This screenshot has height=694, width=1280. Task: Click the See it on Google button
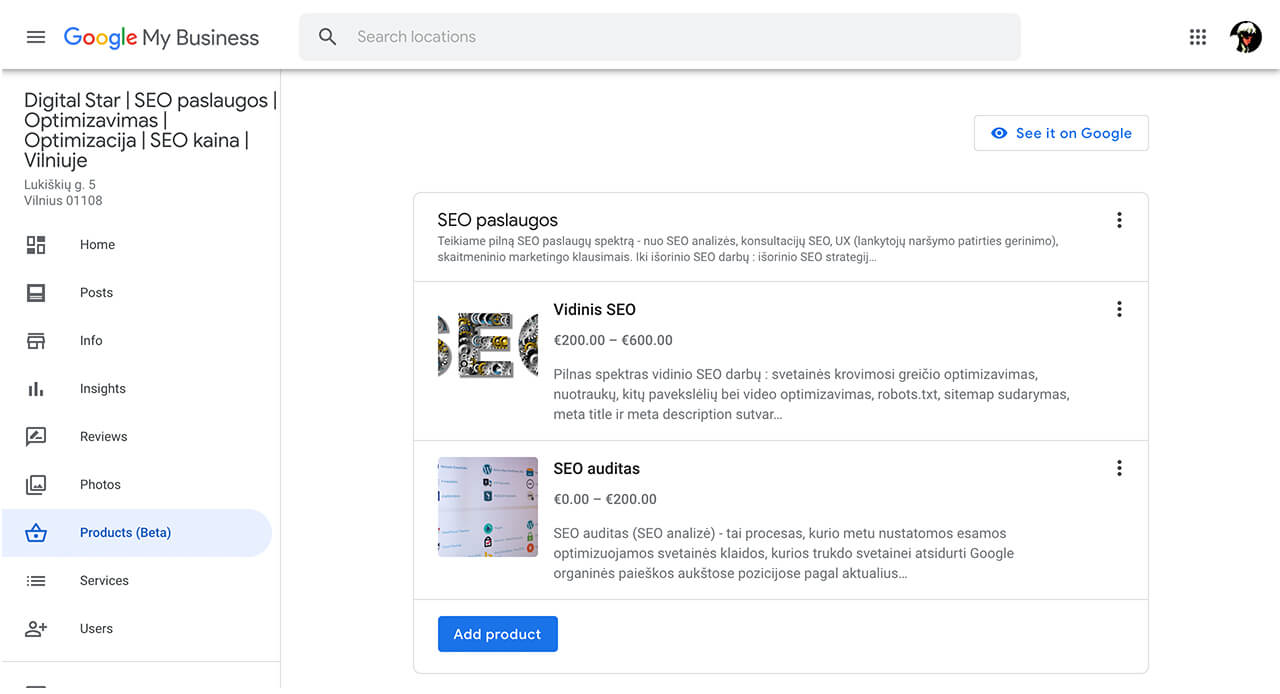click(1061, 133)
